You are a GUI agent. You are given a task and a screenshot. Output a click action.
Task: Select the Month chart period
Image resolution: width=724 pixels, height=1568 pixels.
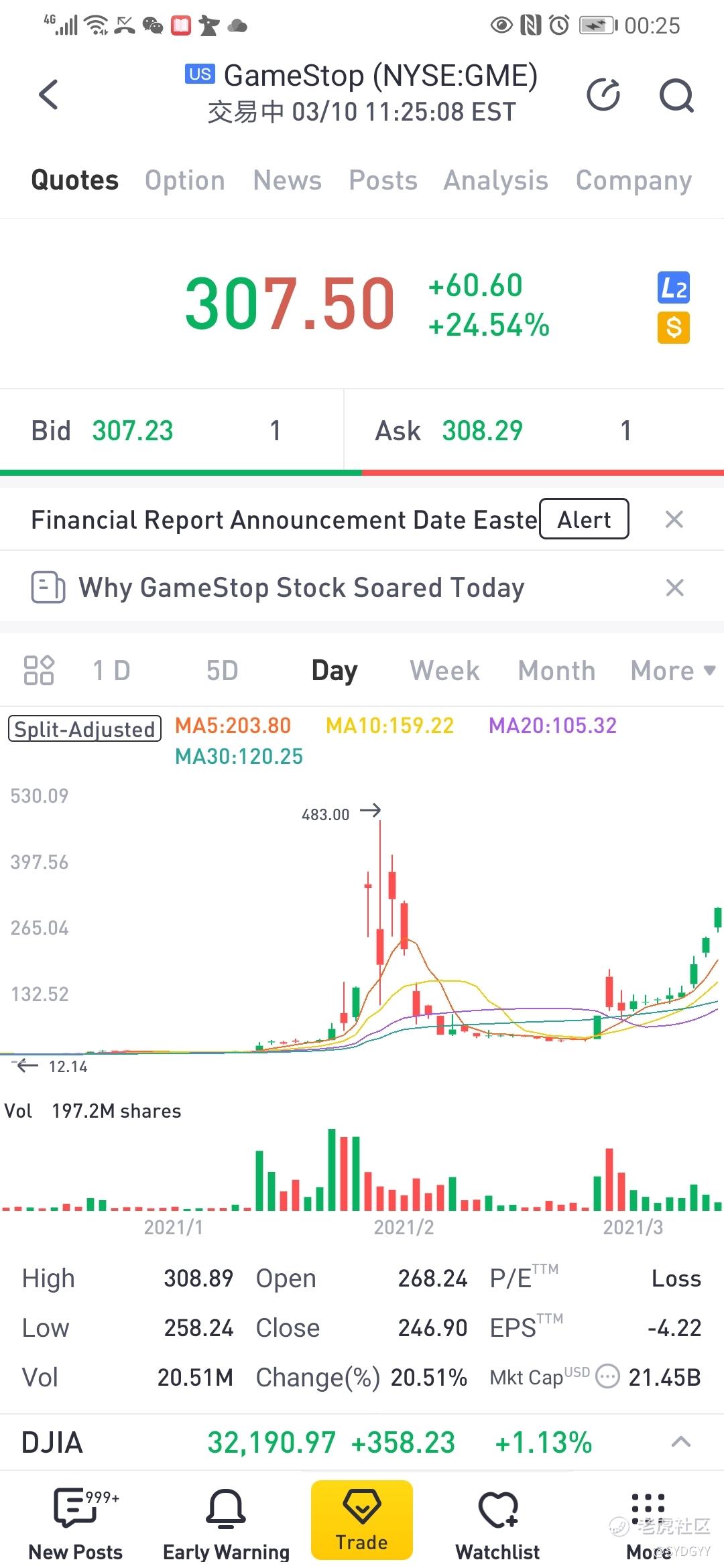(556, 670)
